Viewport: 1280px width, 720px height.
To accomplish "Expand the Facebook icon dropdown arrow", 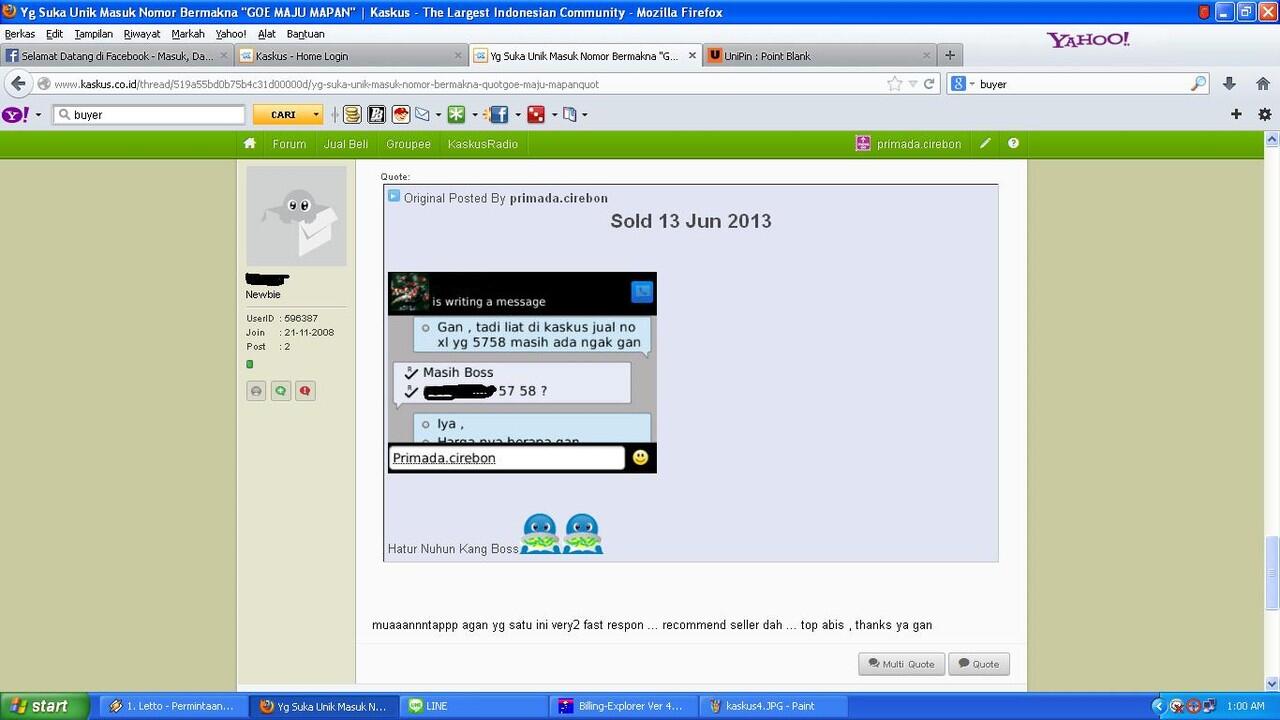I will tap(517, 115).
